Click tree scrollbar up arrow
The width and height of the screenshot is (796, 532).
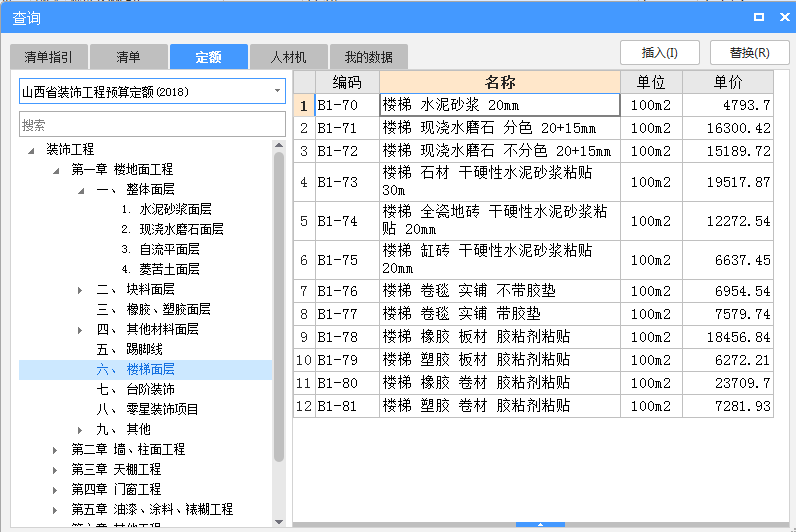coord(279,146)
